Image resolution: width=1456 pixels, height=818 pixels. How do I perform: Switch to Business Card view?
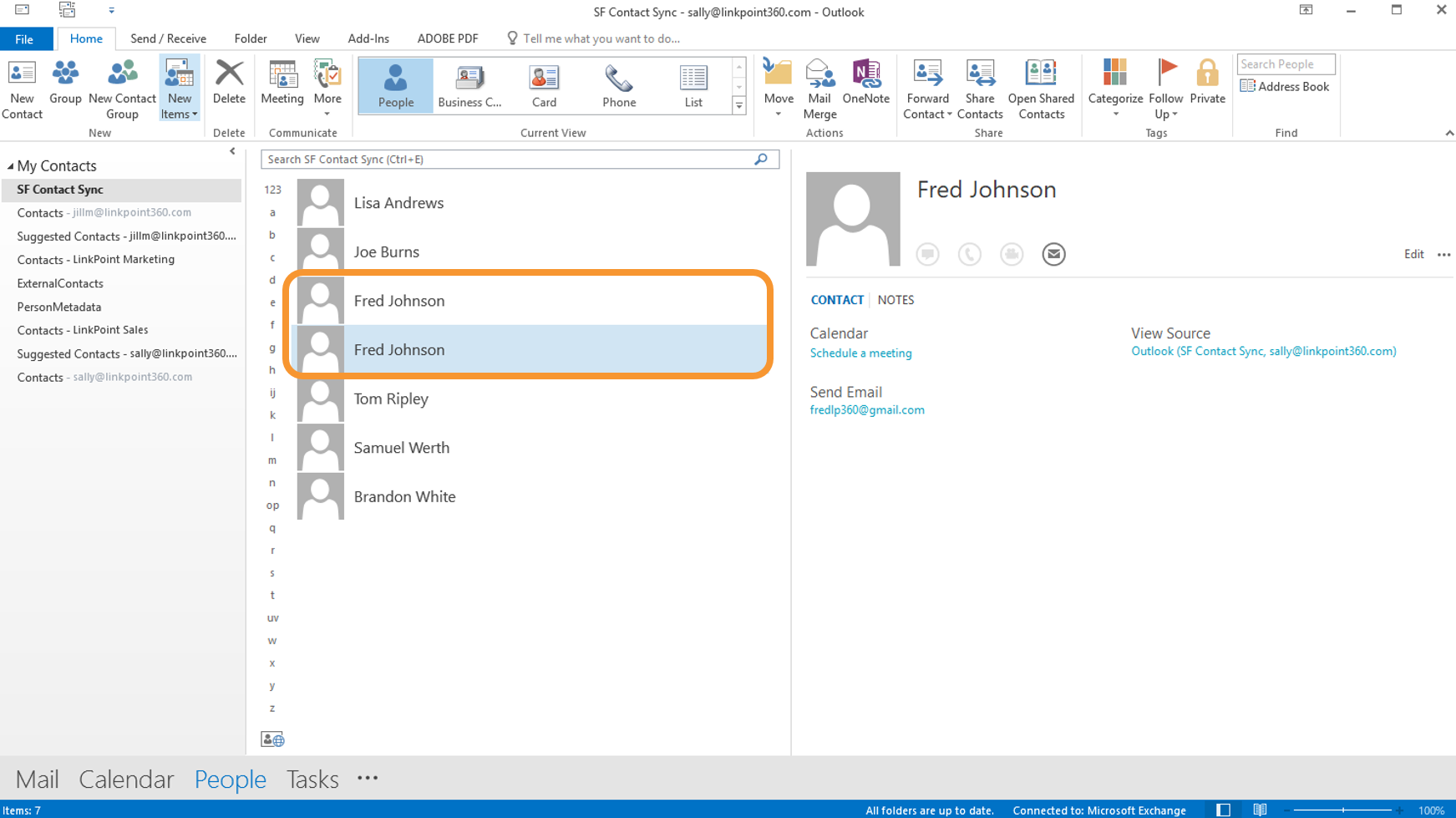click(x=469, y=86)
